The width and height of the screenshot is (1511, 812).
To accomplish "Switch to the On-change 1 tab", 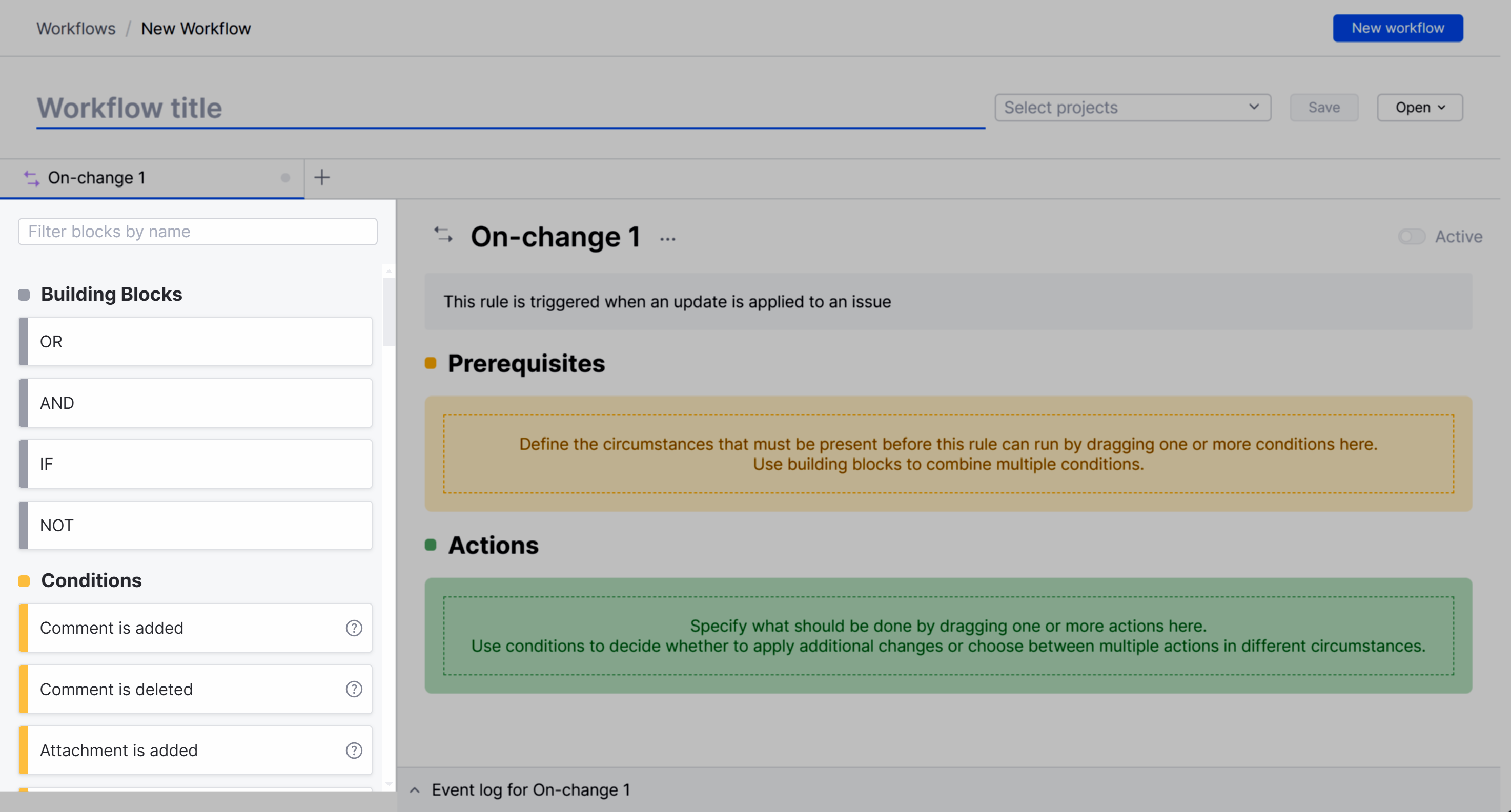I will click(x=97, y=178).
